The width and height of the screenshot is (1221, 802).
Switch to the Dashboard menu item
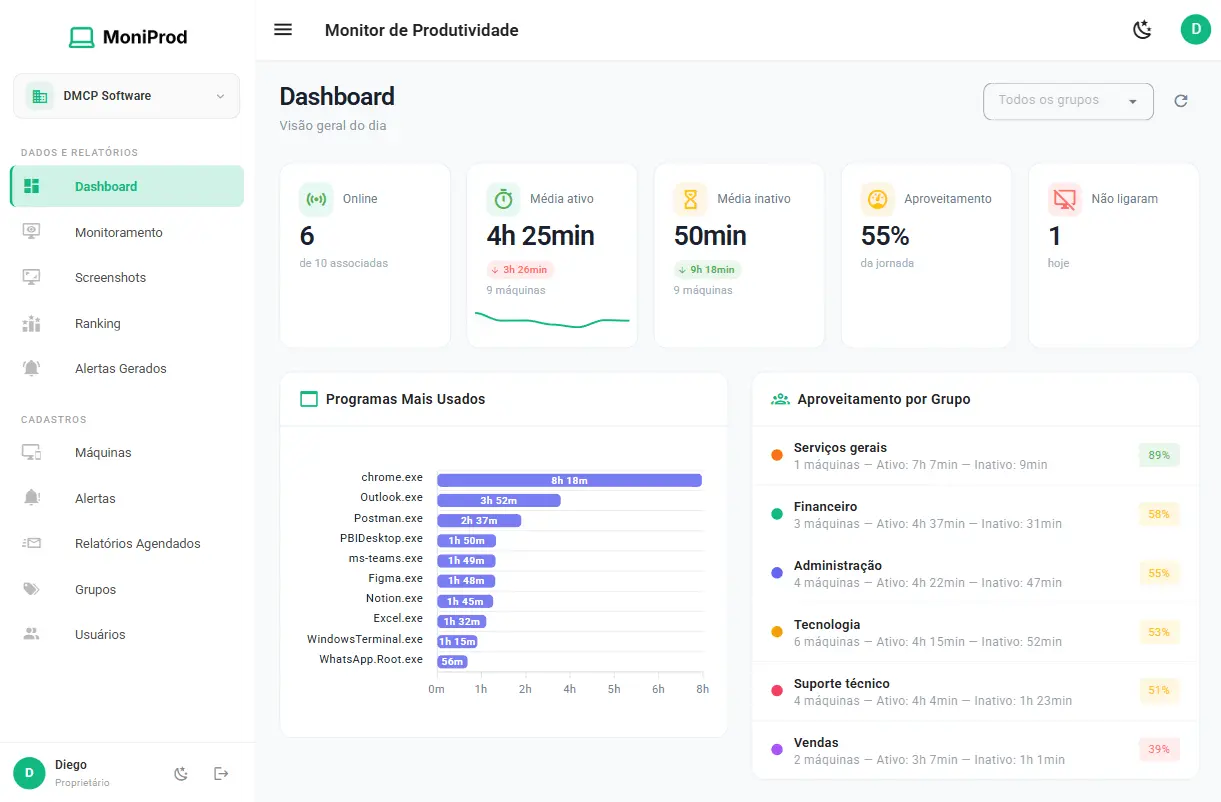click(105, 186)
